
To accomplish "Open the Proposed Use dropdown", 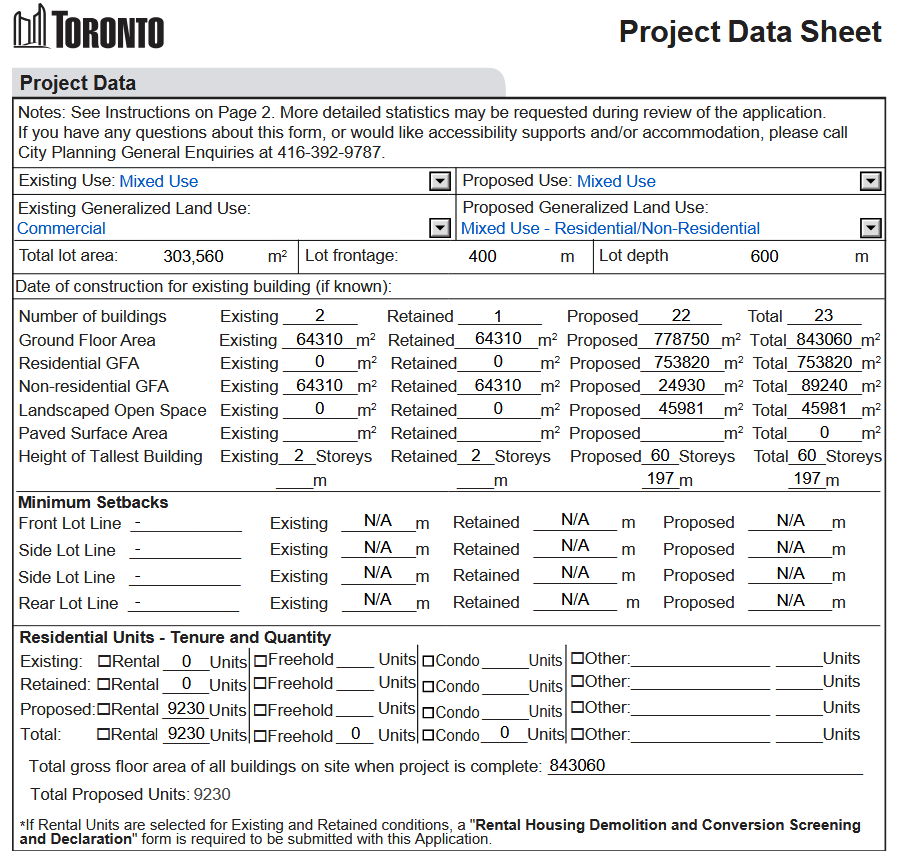I will (x=871, y=181).
